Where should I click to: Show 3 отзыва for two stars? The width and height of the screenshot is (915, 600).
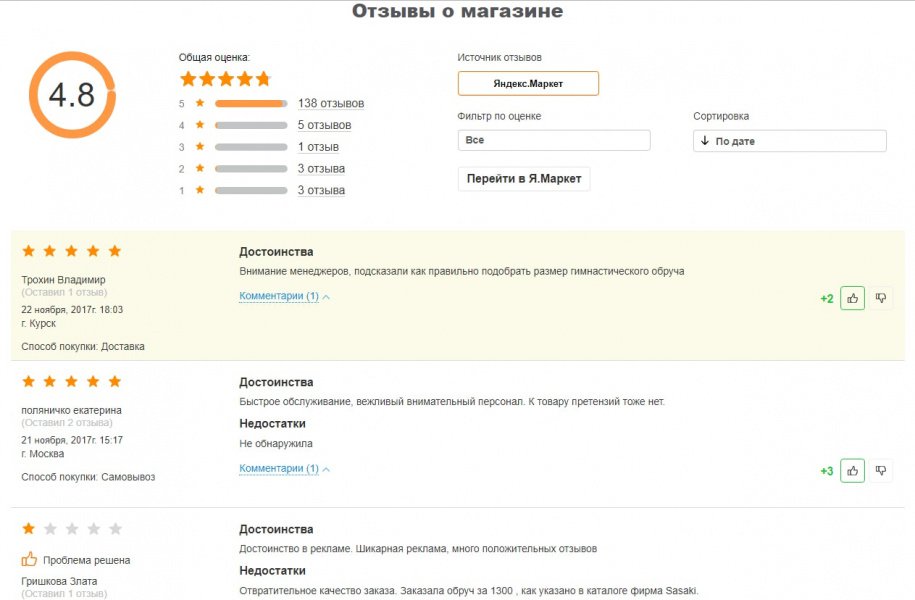[321, 168]
